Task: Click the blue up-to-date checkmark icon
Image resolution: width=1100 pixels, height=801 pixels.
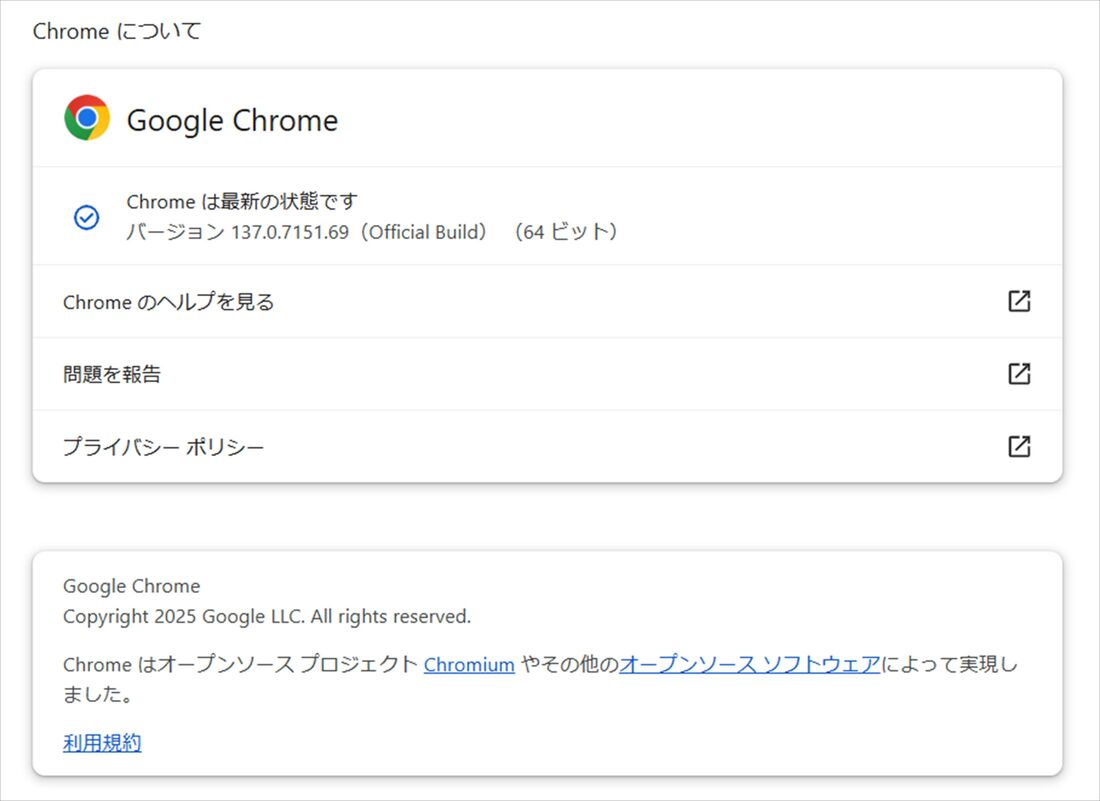Action: click(x=86, y=217)
